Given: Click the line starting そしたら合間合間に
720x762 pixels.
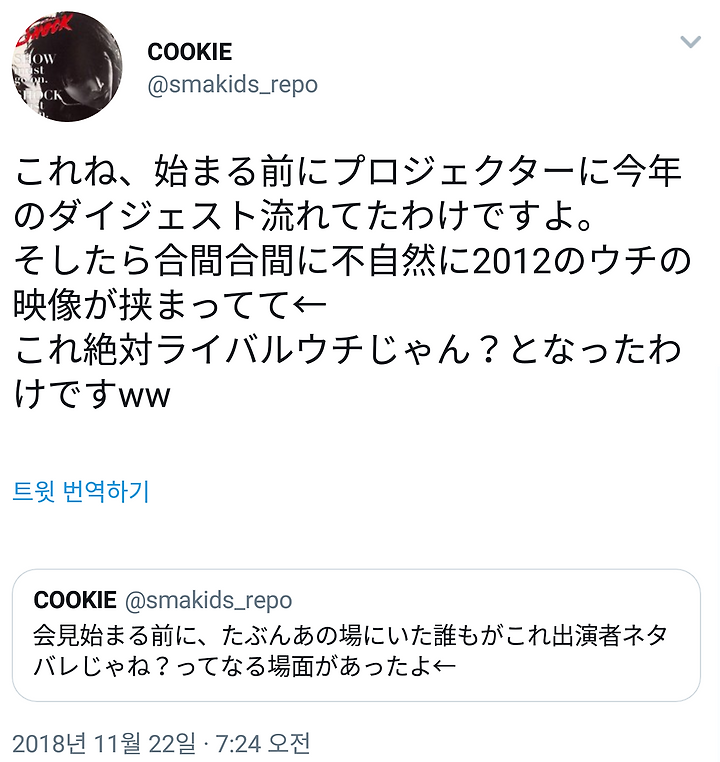Looking at the screenshot, I should [352, 261].
